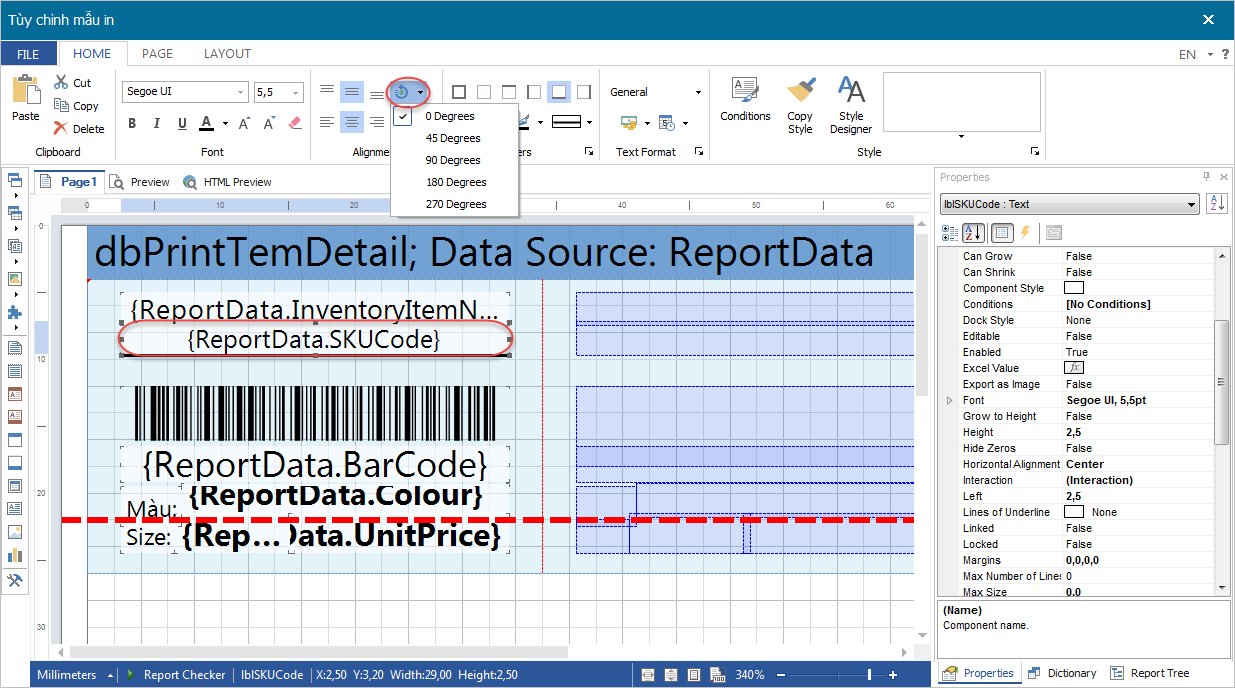Increase the font size

244,124
